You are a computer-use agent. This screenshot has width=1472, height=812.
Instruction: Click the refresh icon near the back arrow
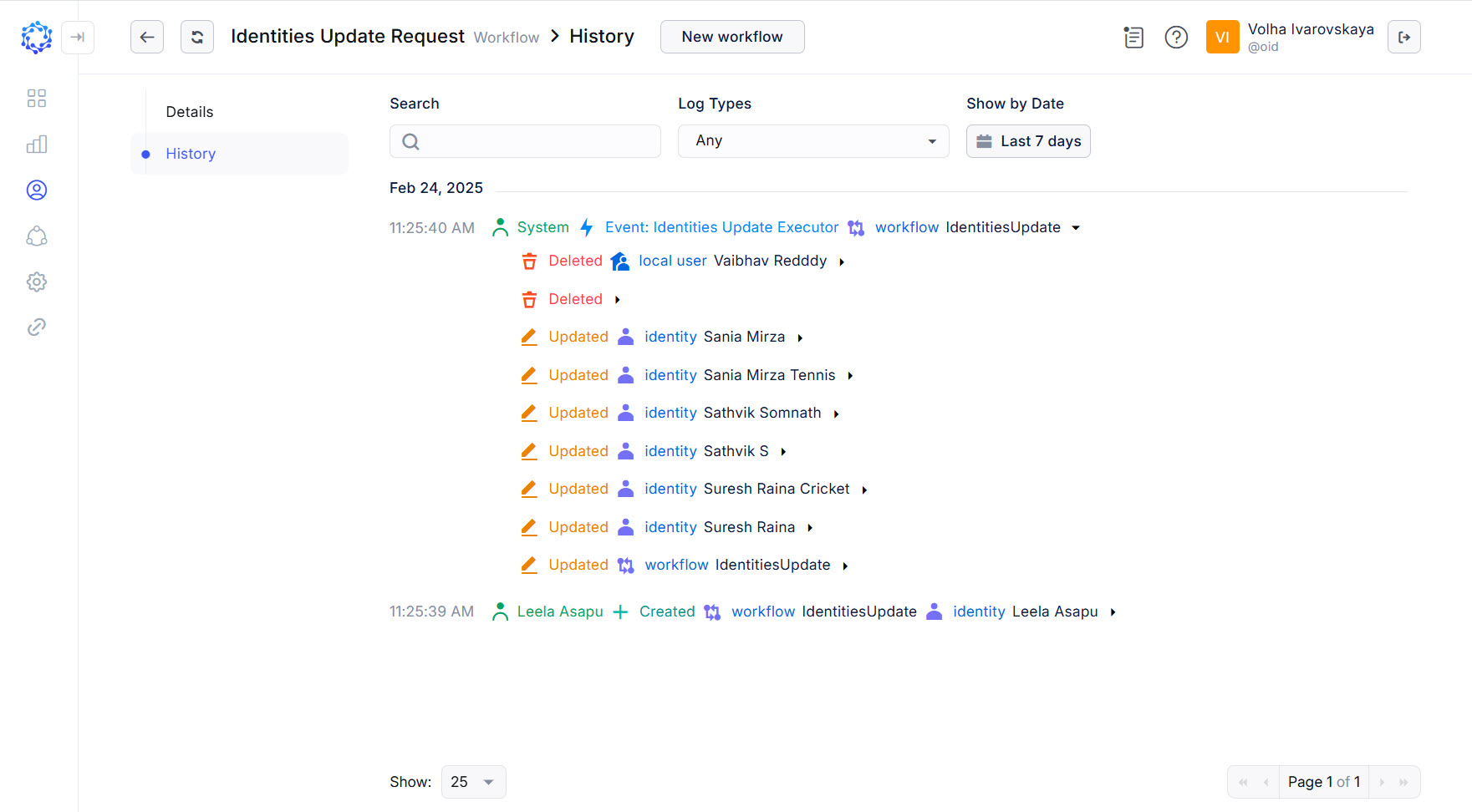point(196,37)
